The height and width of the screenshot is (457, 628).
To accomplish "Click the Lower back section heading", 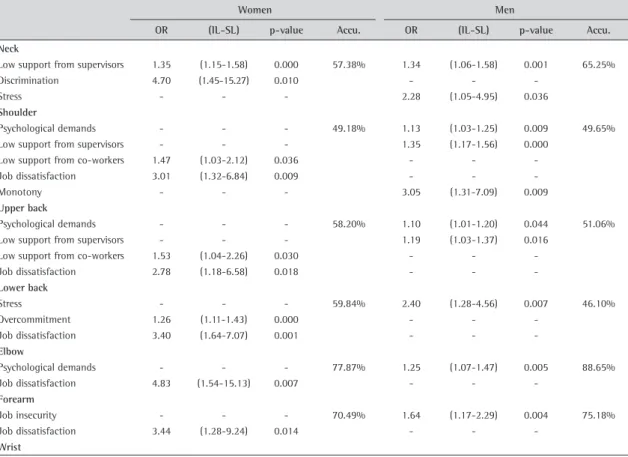I will (24, 288).
